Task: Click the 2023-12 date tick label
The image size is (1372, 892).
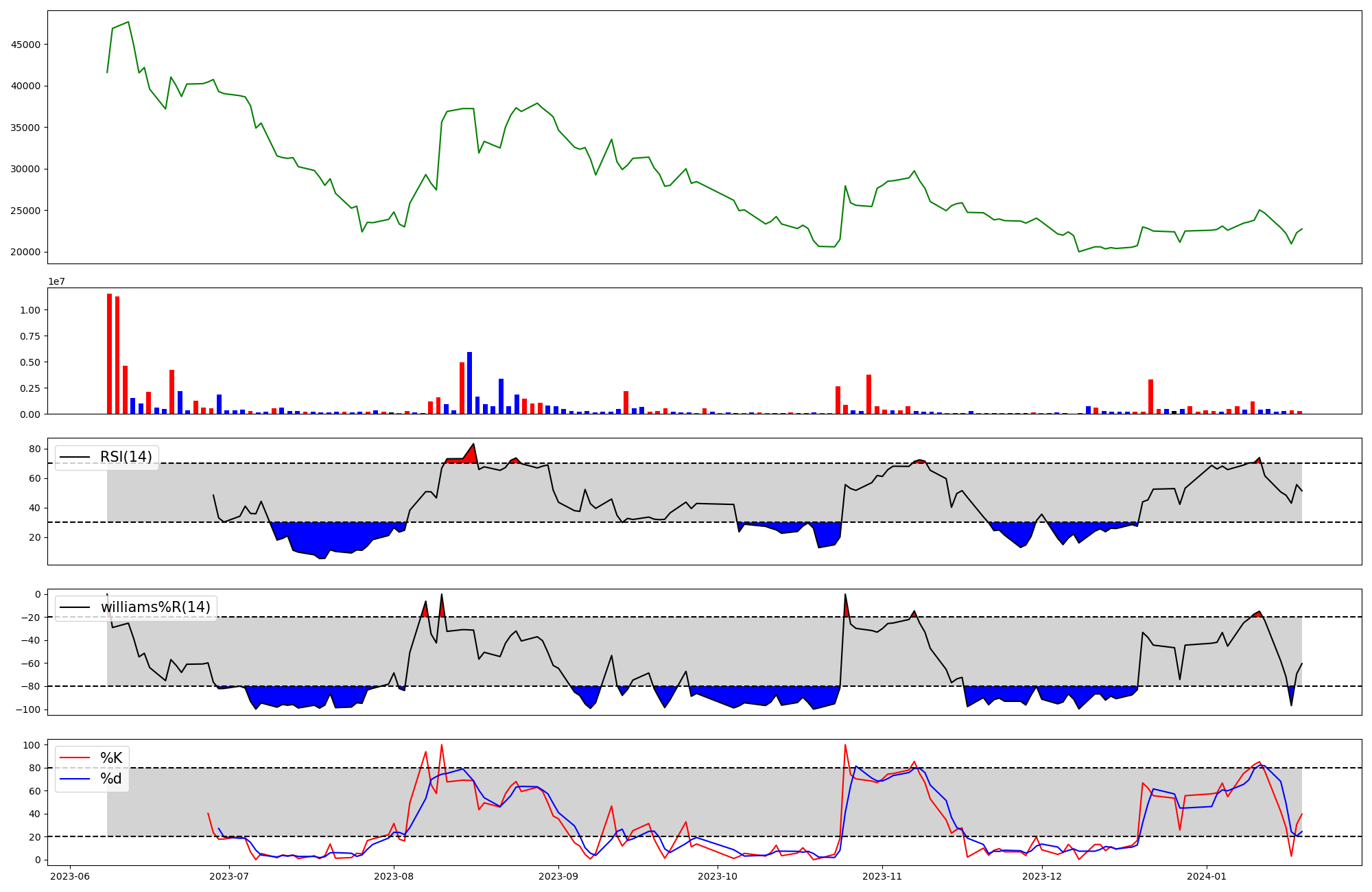Action: pos(1041,876)
